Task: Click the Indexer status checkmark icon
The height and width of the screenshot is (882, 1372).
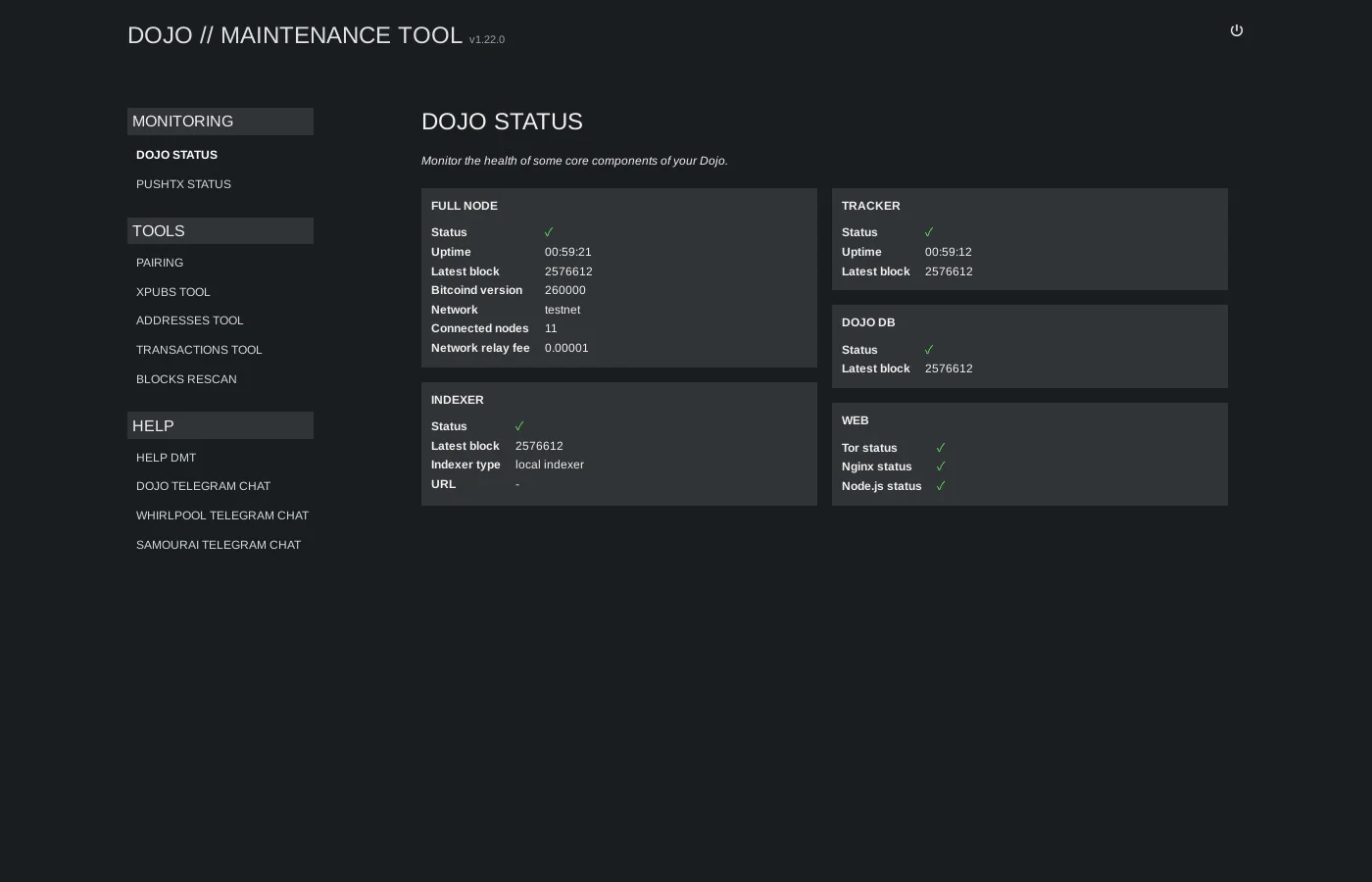Action: click(x=519, y=426)
